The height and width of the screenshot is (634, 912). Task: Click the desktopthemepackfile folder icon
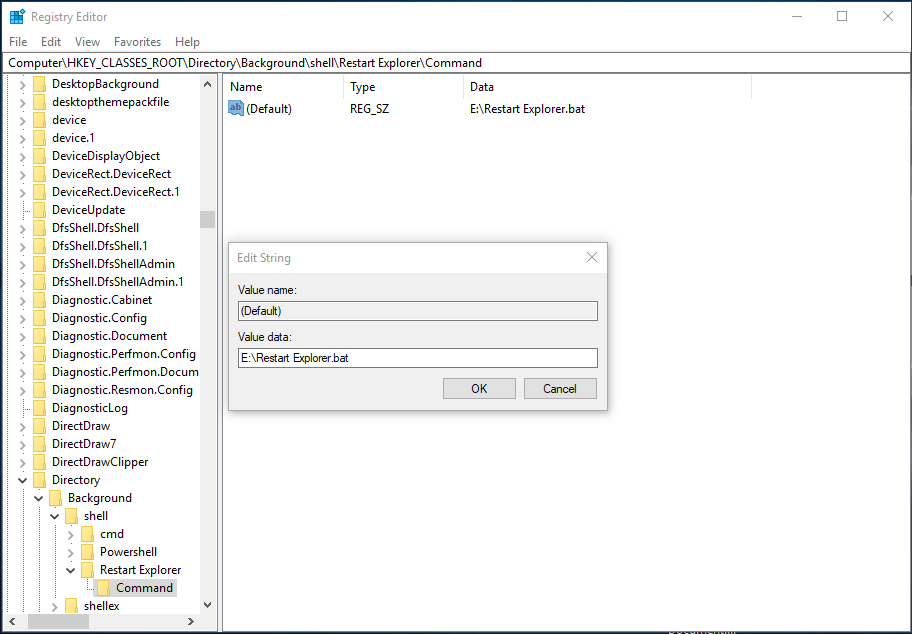[x=40, y=102]
